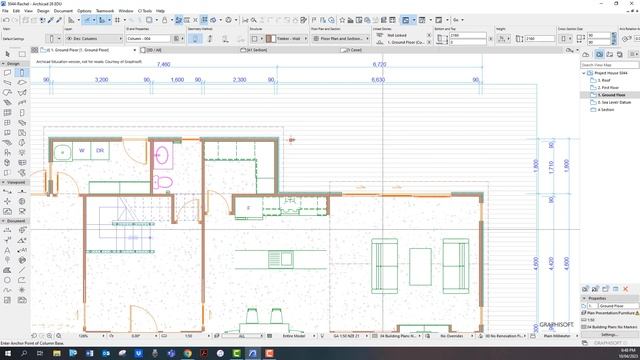This screenshot has height=360, width=640.
Task: Toggle the highlighted Trace reference button
Action: pos(179,20)
